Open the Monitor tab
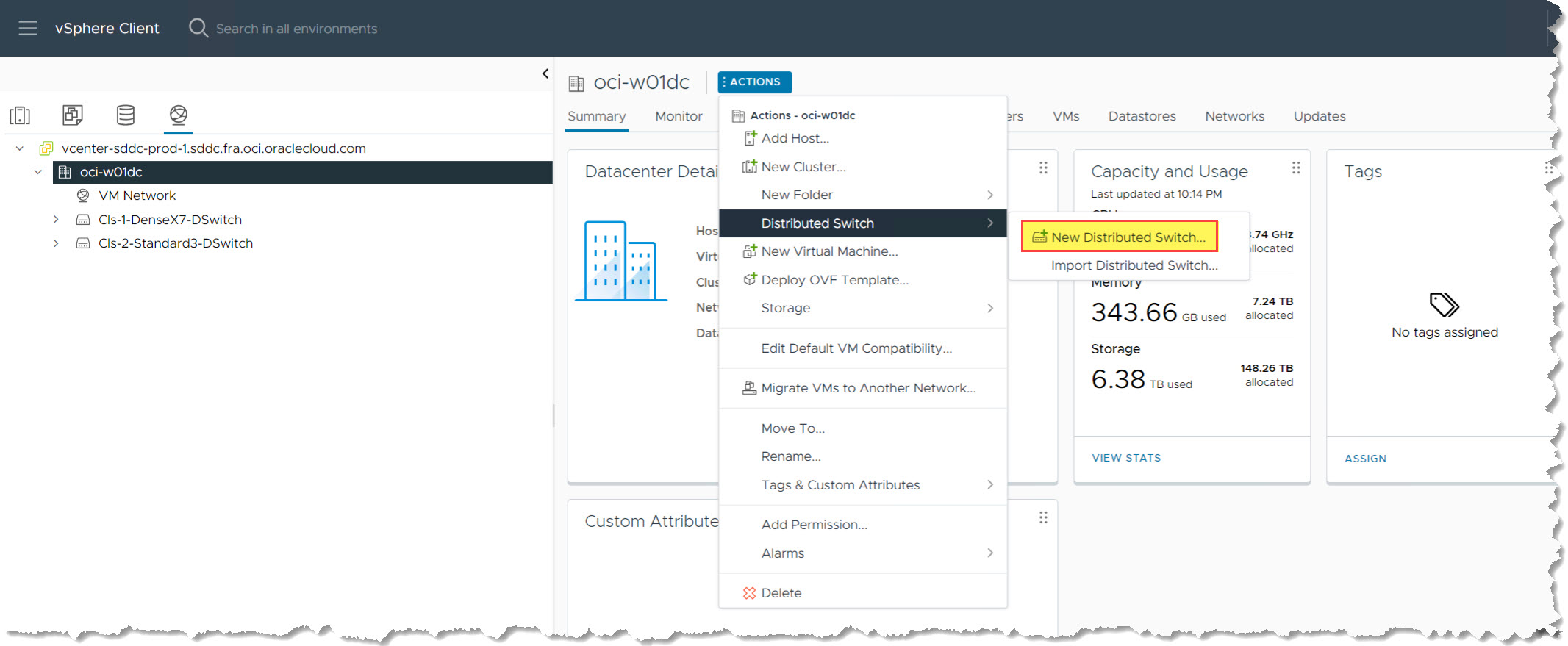 679,116
